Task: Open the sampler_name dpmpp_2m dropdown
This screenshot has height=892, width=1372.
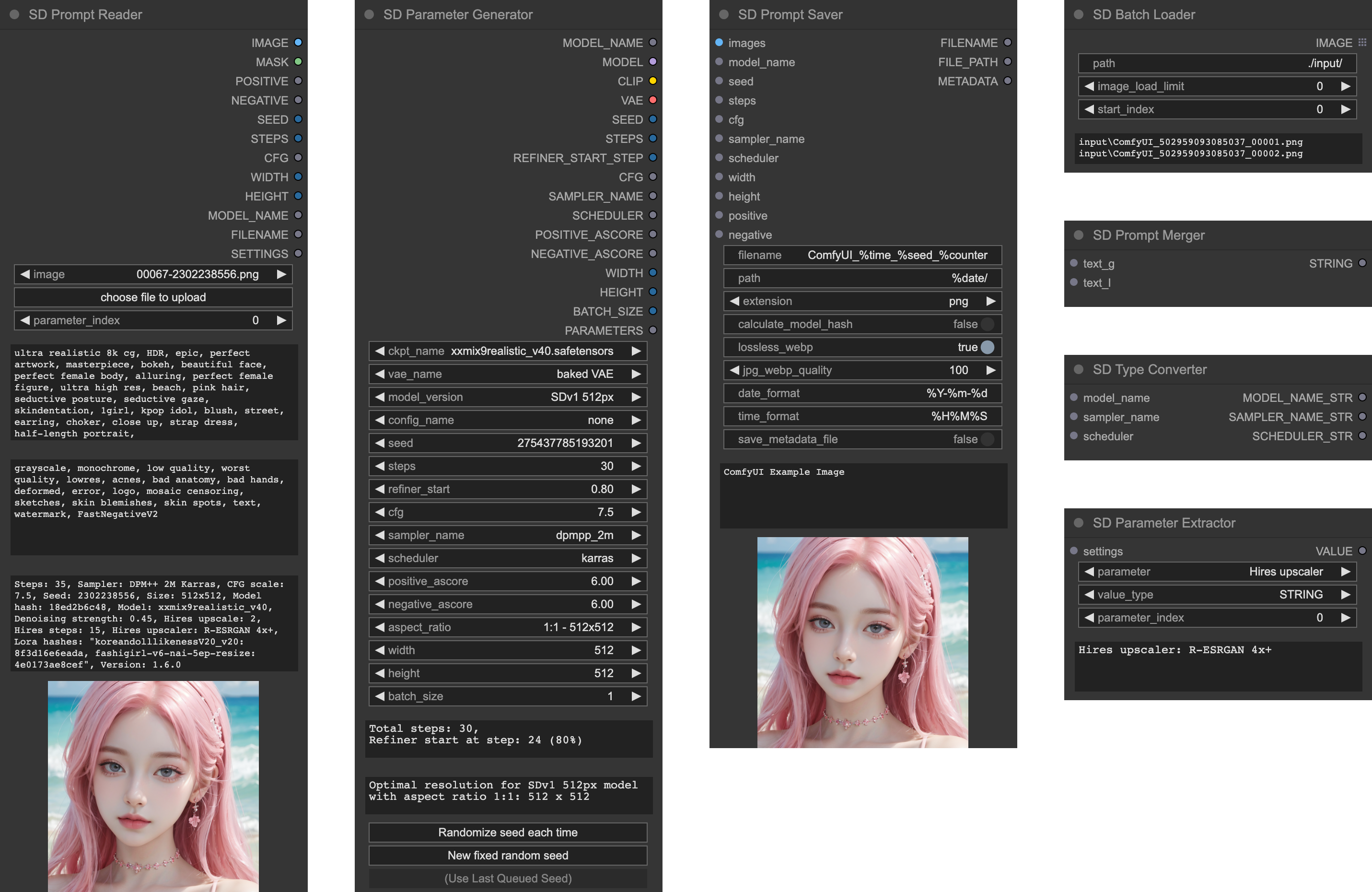Action: tap(507, 535)
